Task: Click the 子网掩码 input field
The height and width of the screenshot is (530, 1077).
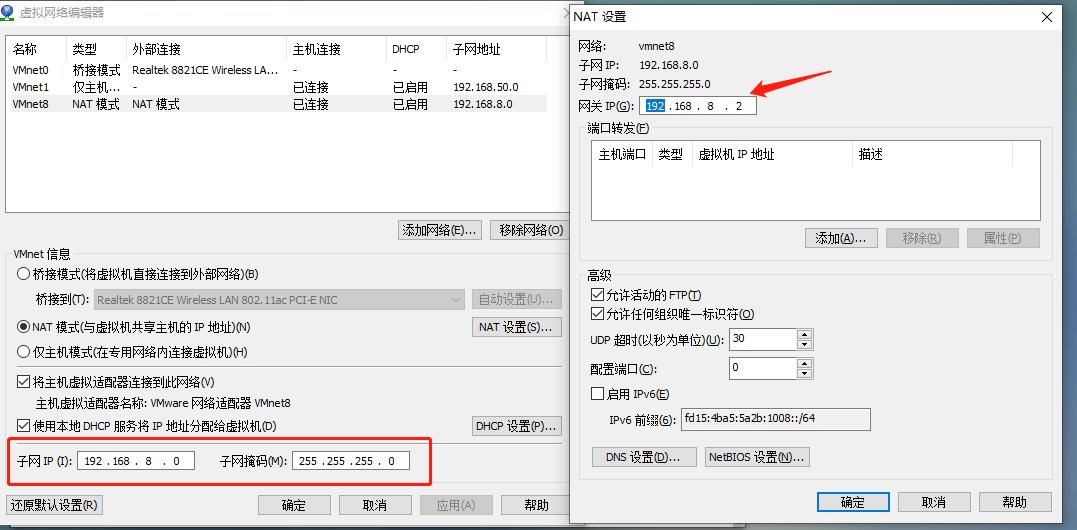Action: pyautogui.click(x=351, y=461)
